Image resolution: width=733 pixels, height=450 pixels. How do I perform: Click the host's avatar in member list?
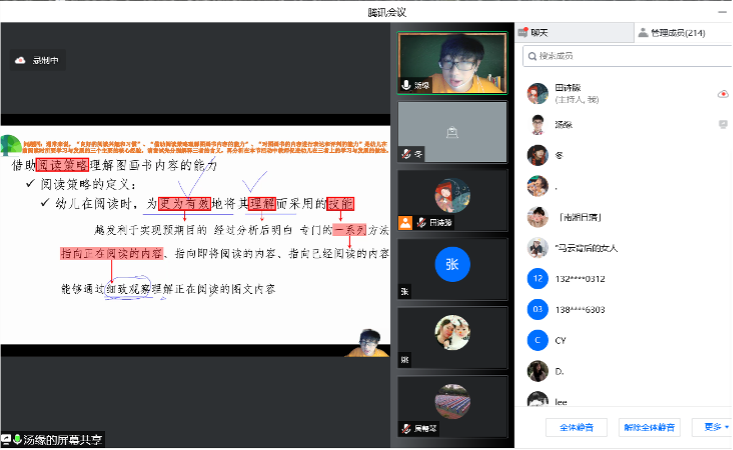click(x=537, y=93)
